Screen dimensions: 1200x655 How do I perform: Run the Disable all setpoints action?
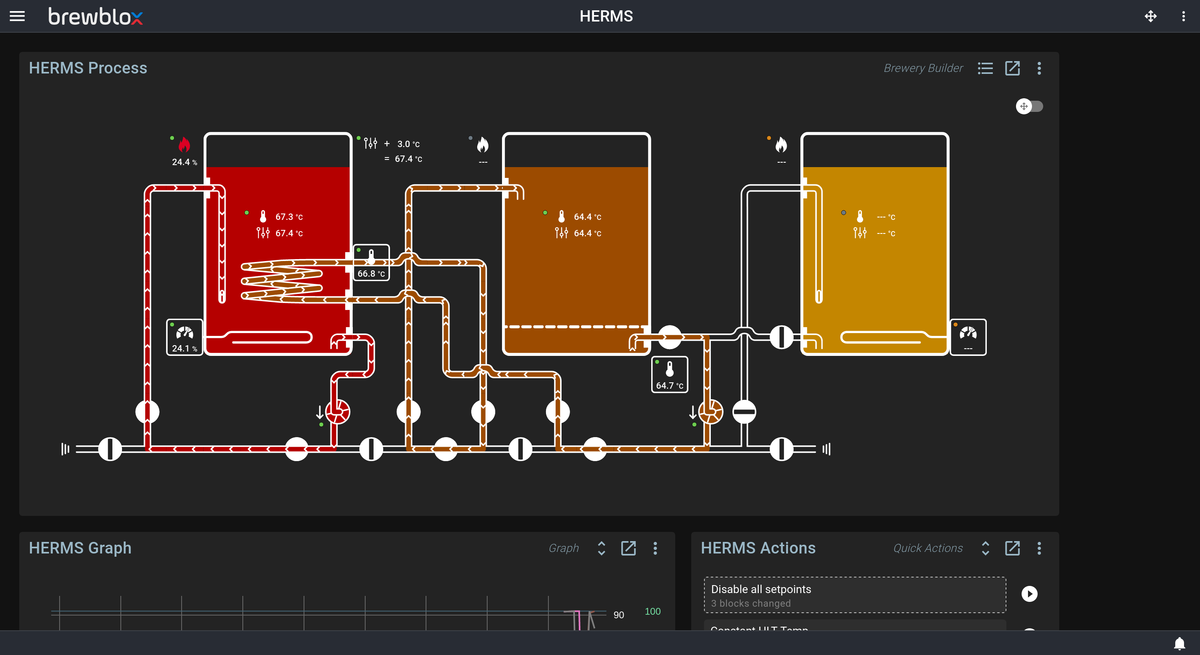[1029, 594]
